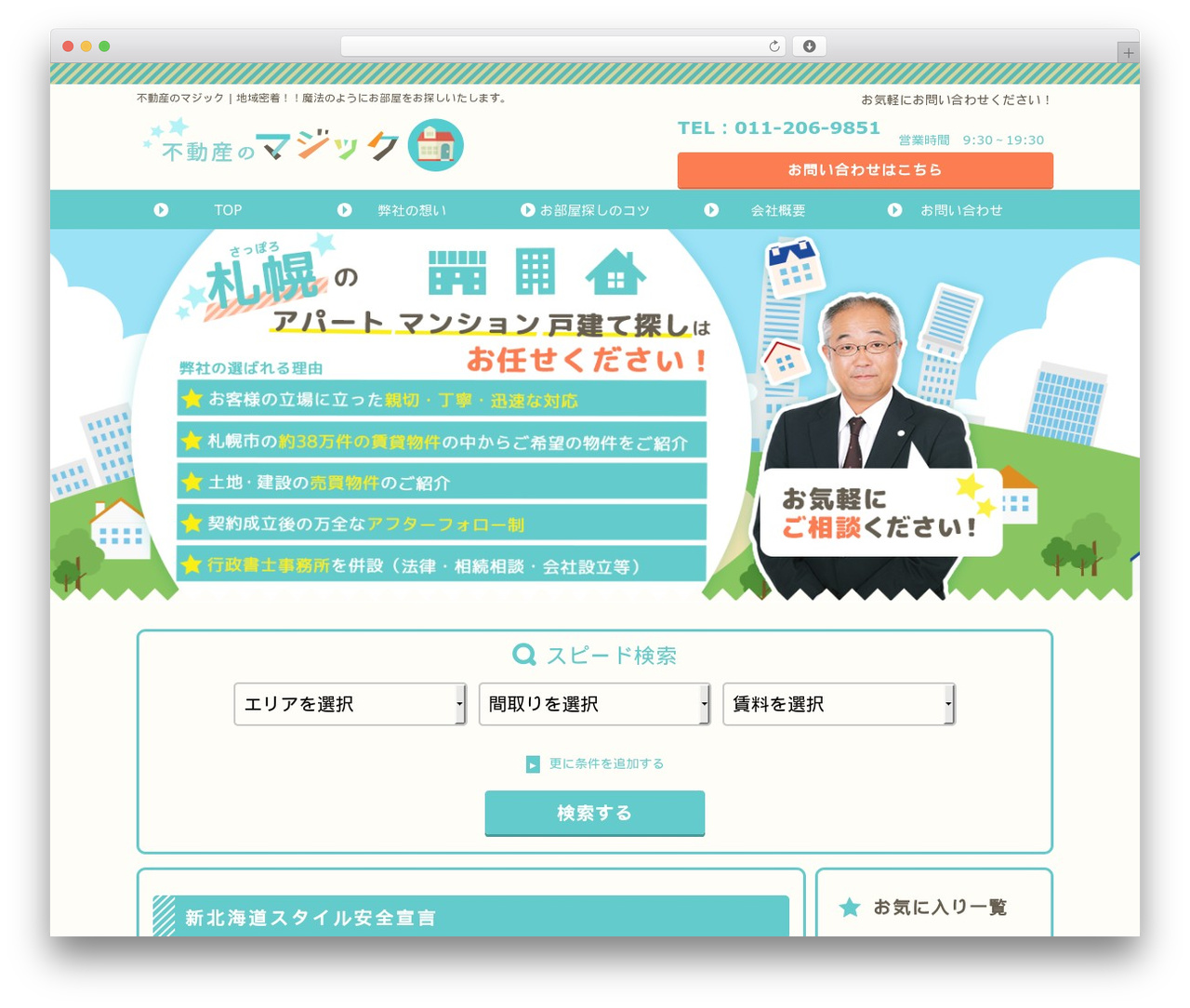
Task: Click the browser download icon
Action: (x=809, y=46)
